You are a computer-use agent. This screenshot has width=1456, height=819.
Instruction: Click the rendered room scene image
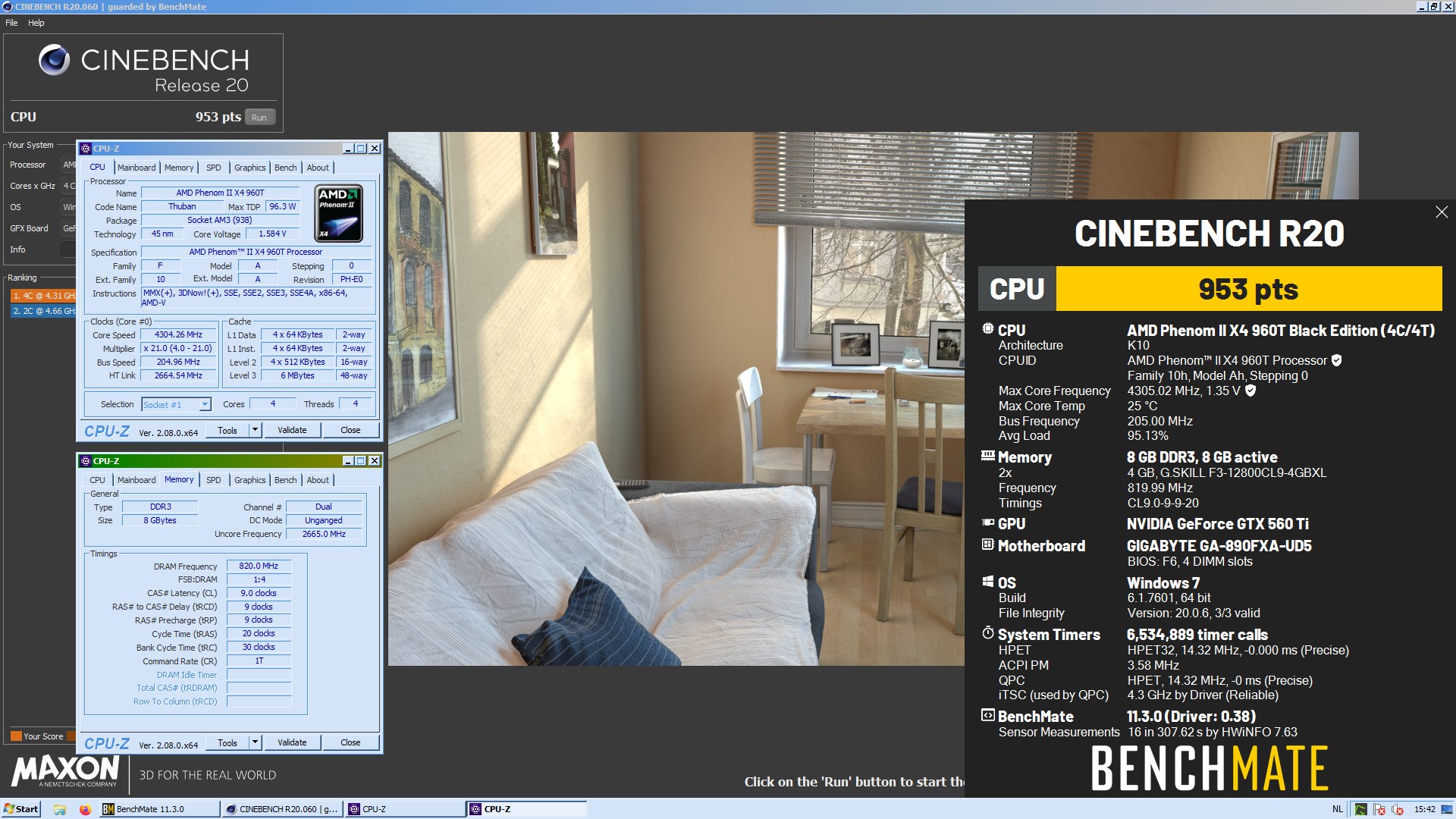[x=676, y=399]
